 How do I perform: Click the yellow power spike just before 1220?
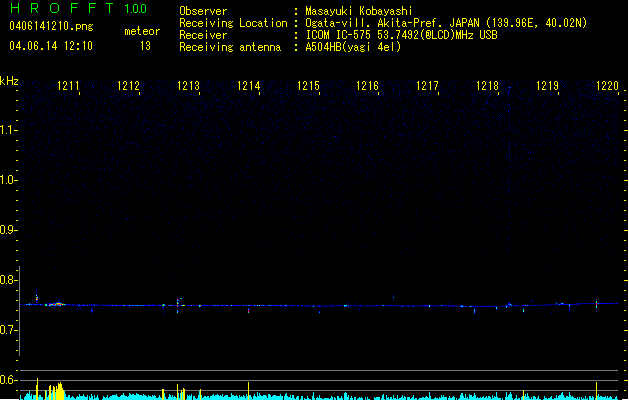596,390
